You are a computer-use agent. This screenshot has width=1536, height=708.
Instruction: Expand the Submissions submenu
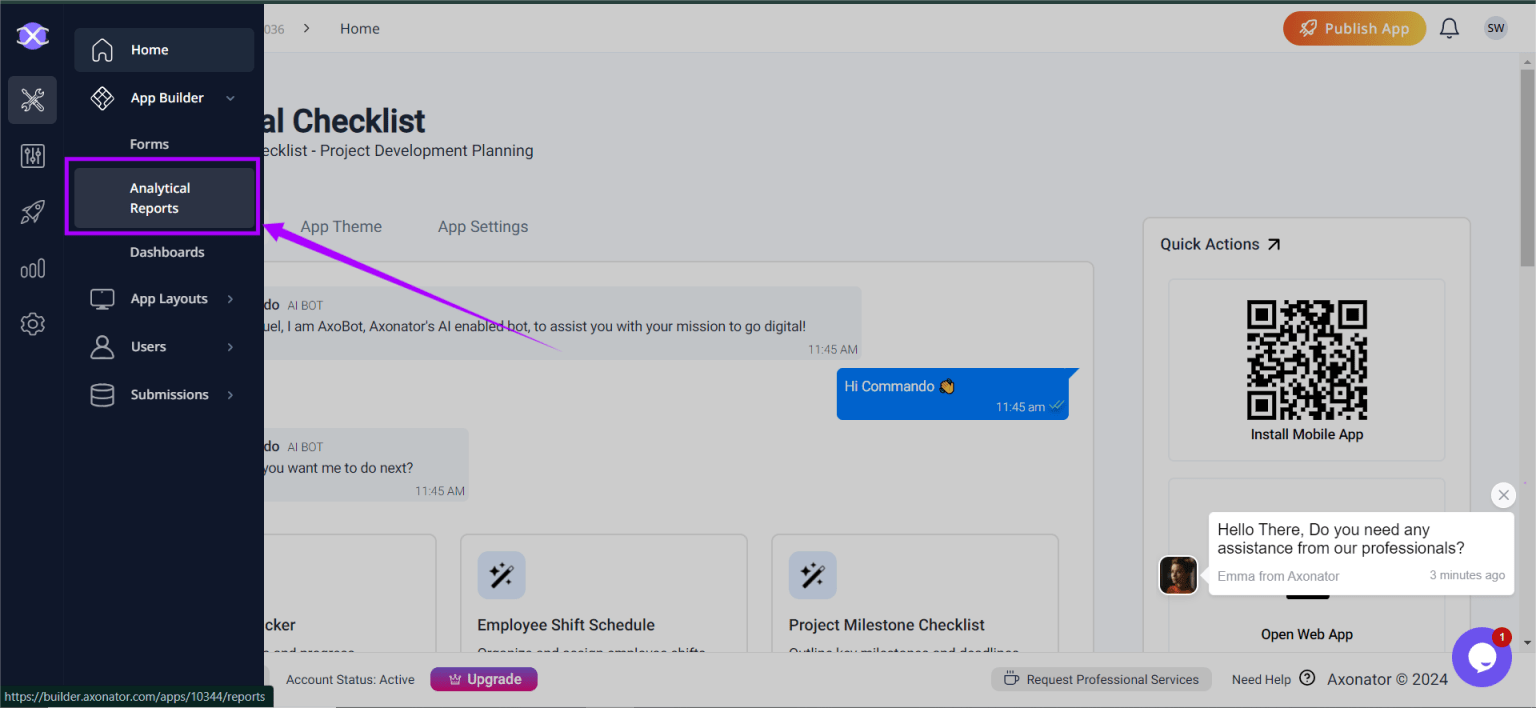point(230,395)
